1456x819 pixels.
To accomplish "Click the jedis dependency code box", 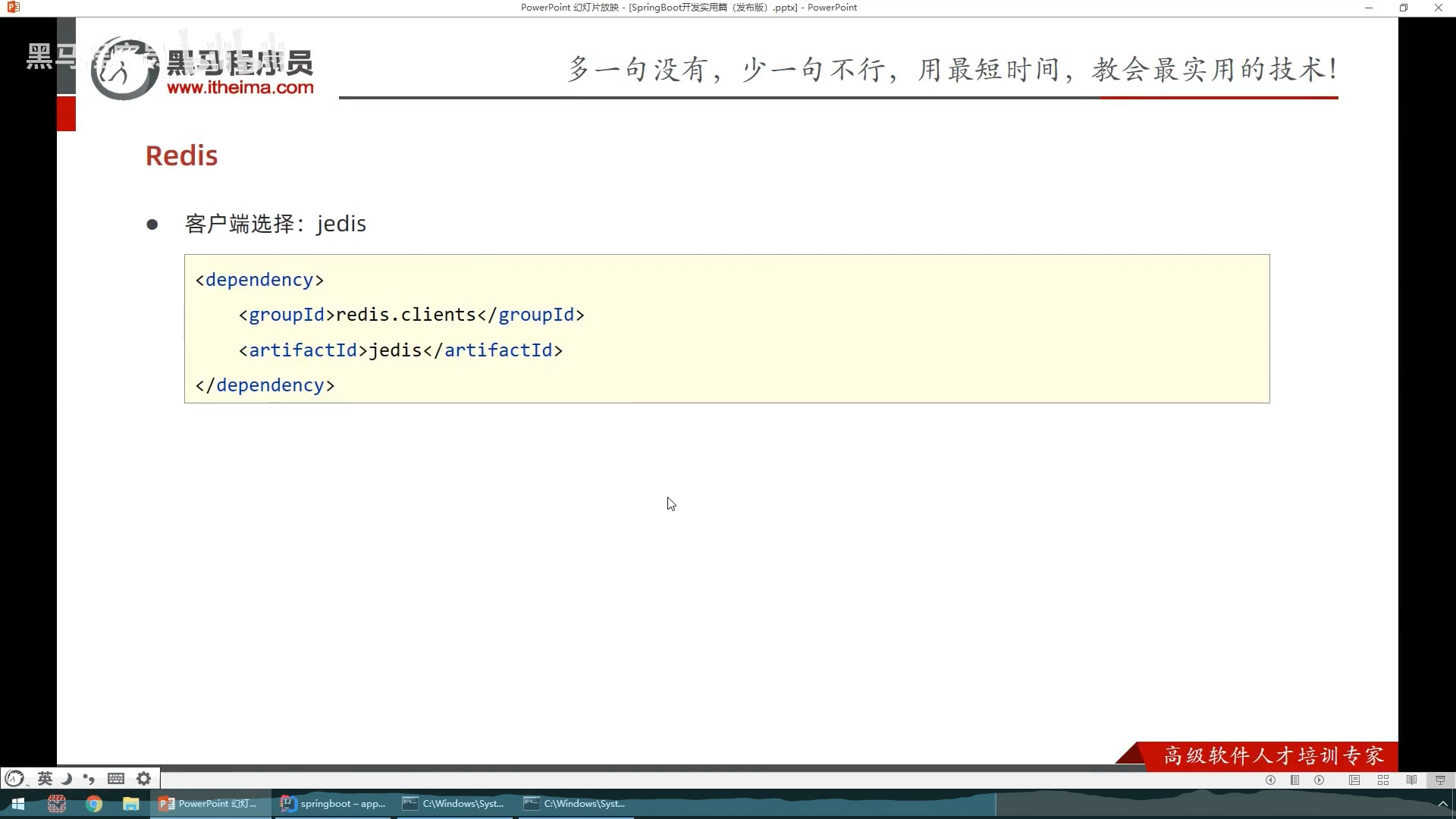I will tap(726, 328).
